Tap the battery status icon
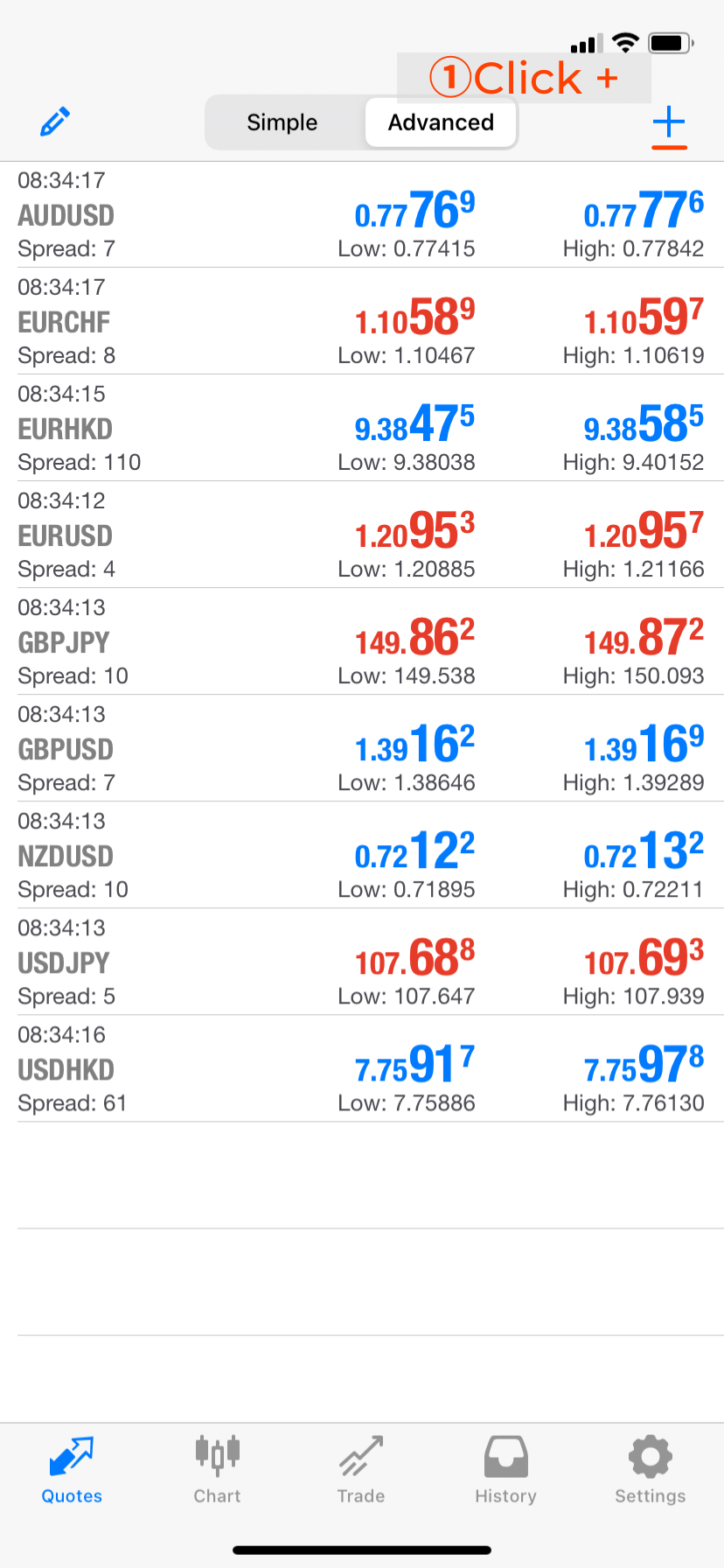724x1568 pixels. click(671, 43)
